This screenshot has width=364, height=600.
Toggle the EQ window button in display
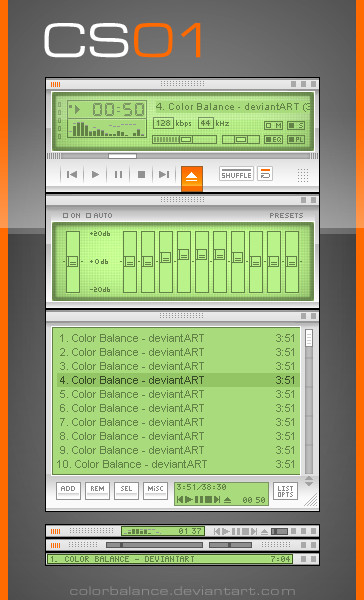point(273,140)
